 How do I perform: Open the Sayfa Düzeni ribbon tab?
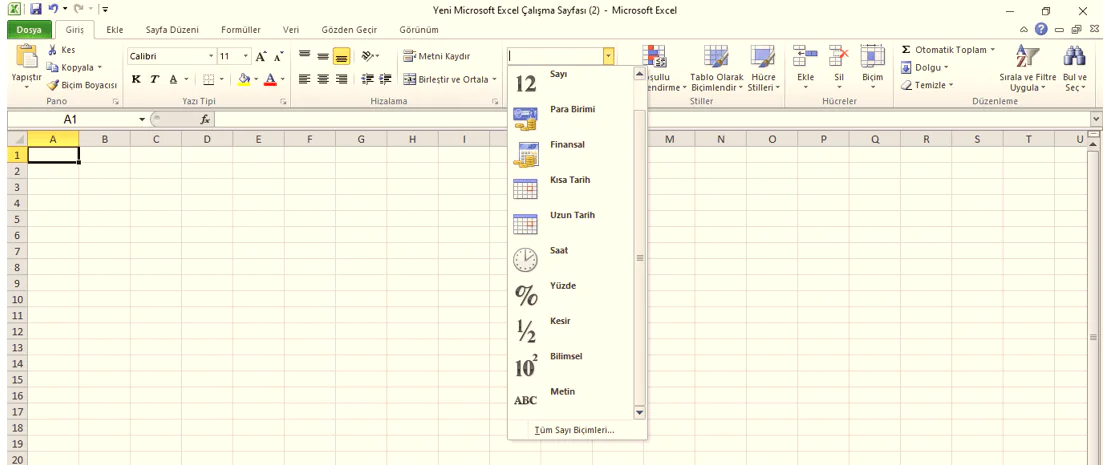(x=172, y=30)
